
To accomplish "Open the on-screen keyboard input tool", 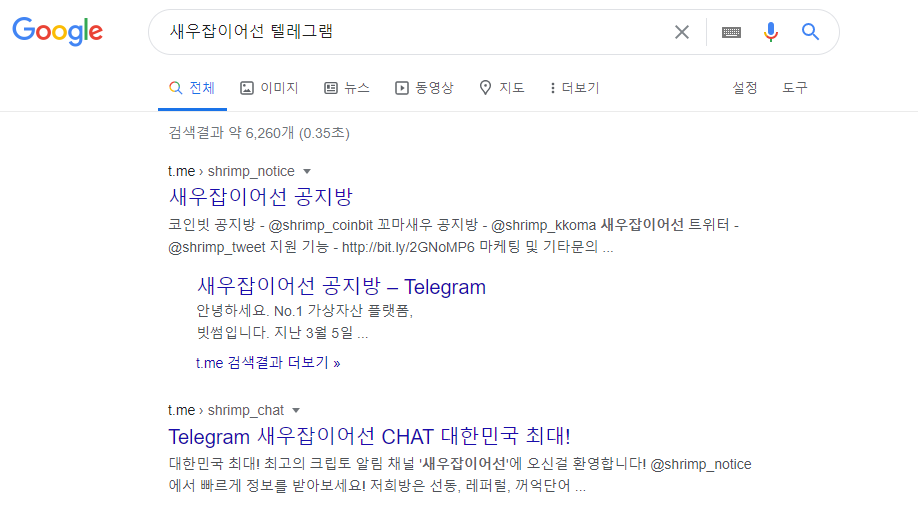I will tap(731, 32).
